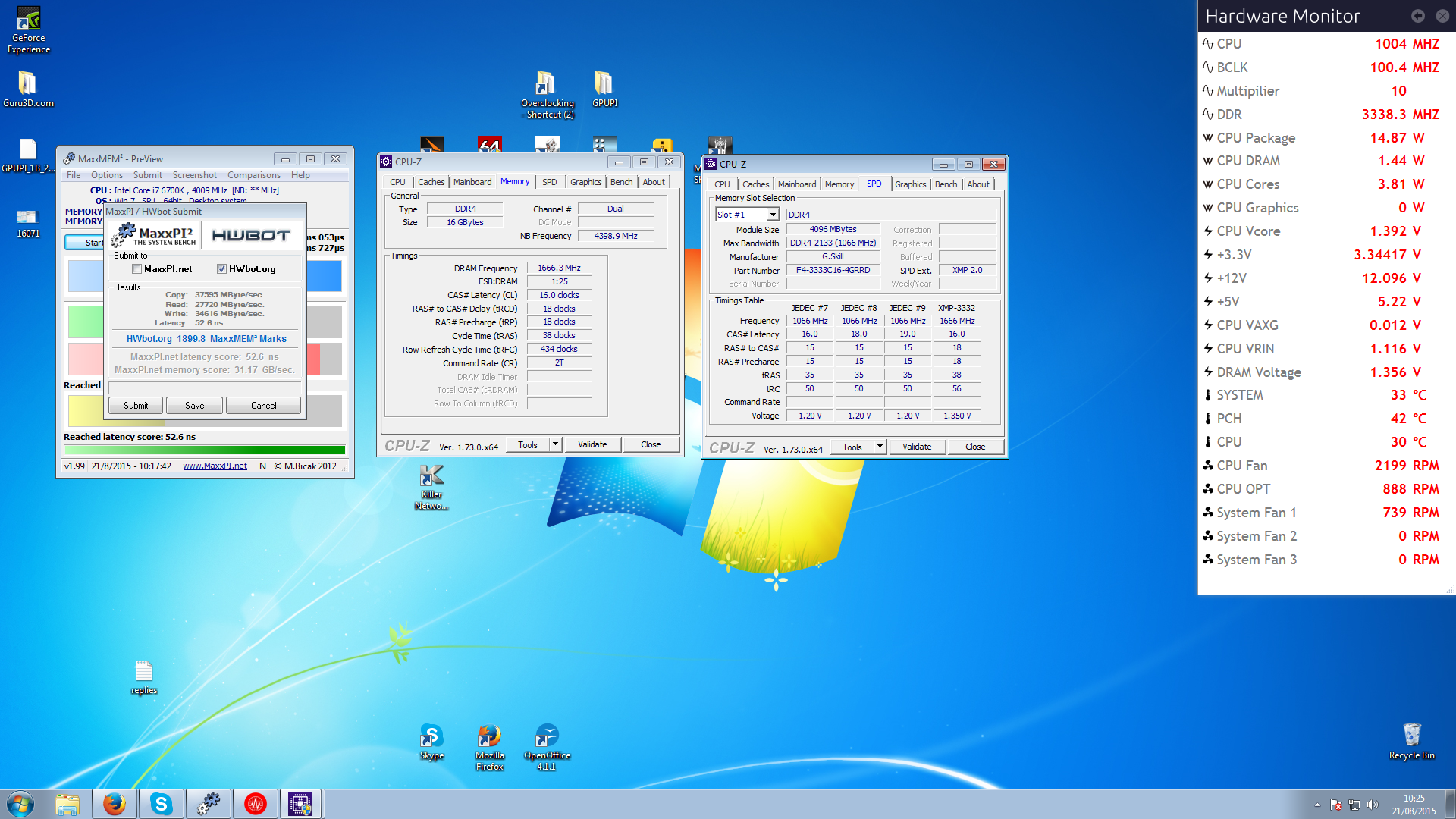Open the Windows Start menu
Viewport: 1456px width, 819px height.
20,804
